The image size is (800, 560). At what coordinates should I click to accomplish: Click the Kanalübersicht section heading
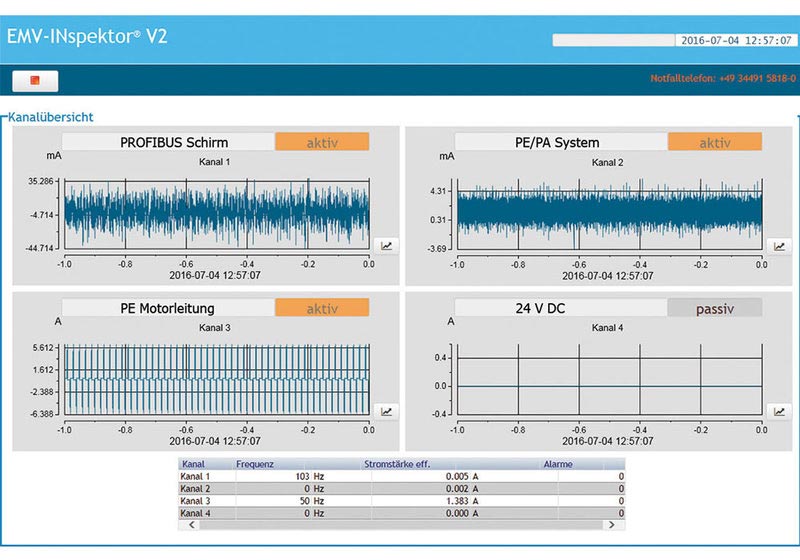[51, 117]
